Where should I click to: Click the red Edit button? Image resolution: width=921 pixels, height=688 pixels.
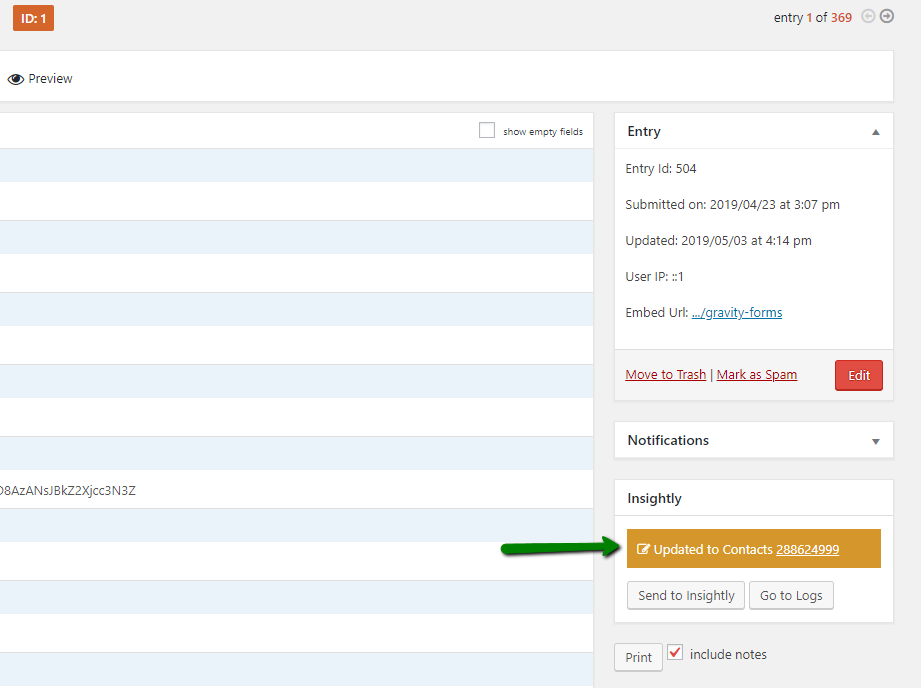click(859, 375)
